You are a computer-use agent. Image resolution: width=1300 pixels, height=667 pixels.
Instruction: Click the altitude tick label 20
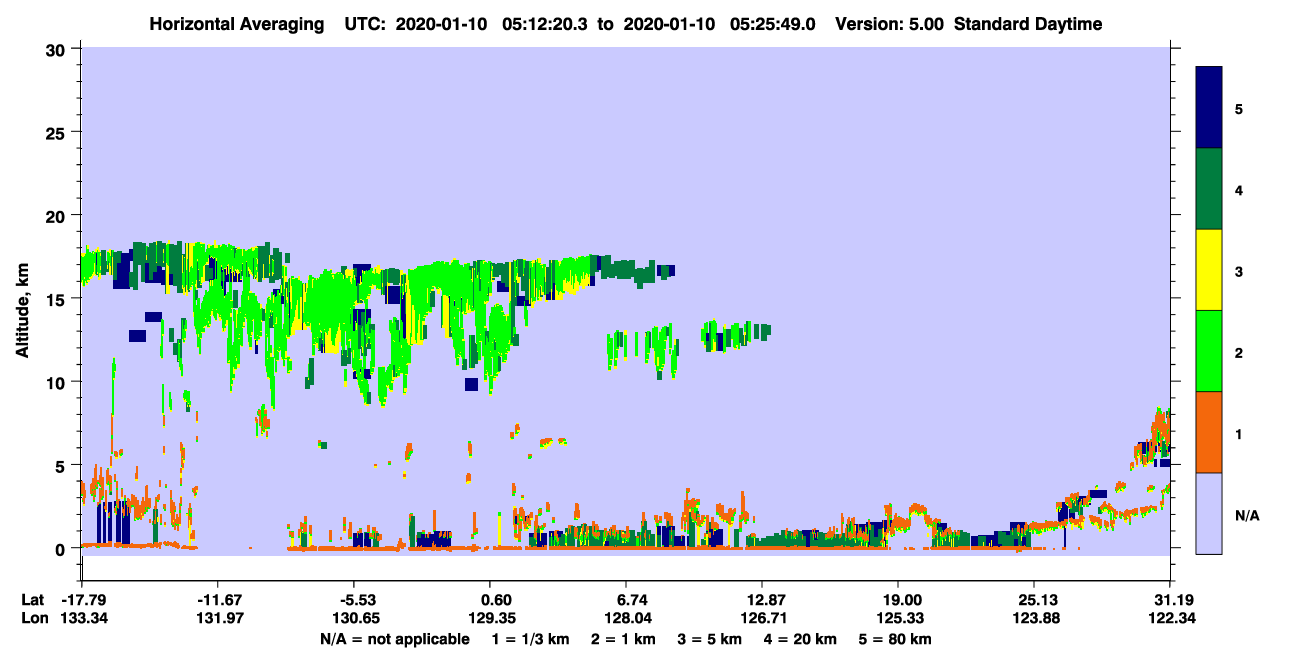(55, 216)
